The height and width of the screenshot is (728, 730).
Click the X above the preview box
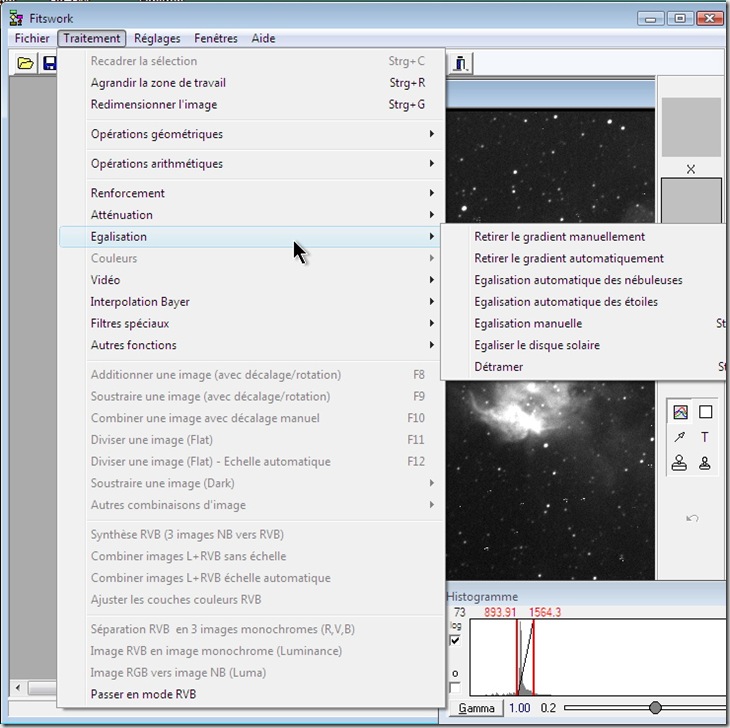[x=691, y=169]
